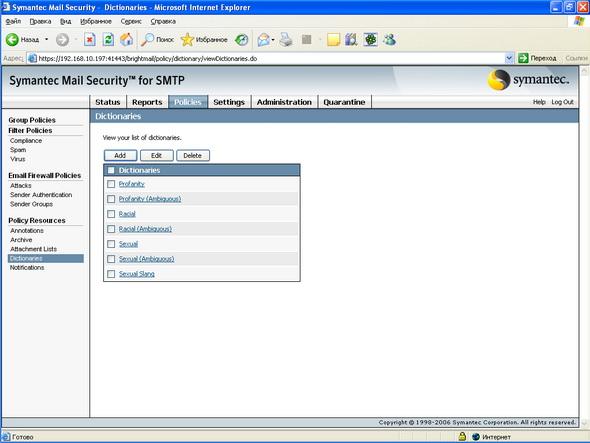
Task: Open Favorites star toolbar button
Action: 204,40
